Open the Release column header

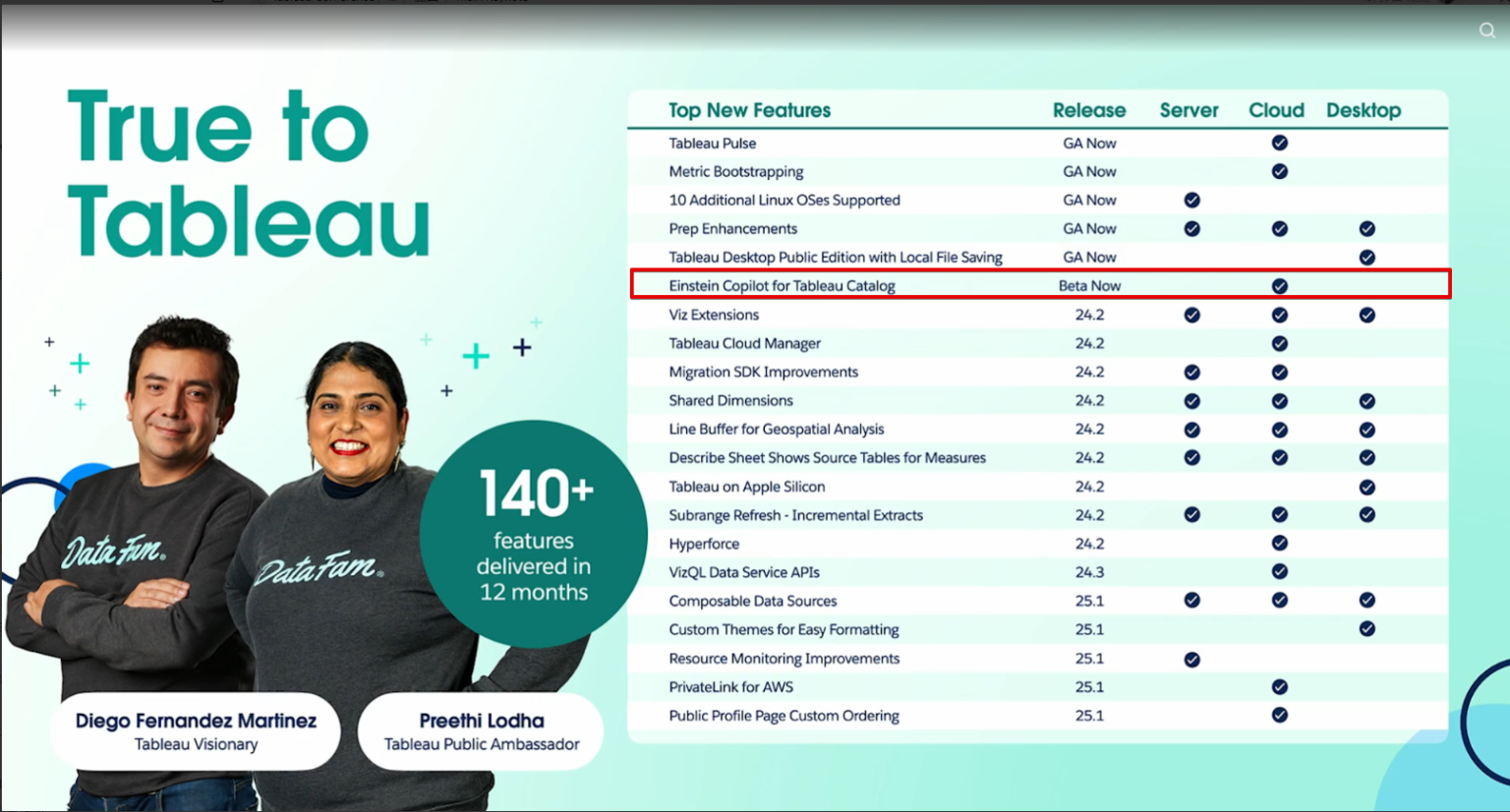tap(1089, 110)
